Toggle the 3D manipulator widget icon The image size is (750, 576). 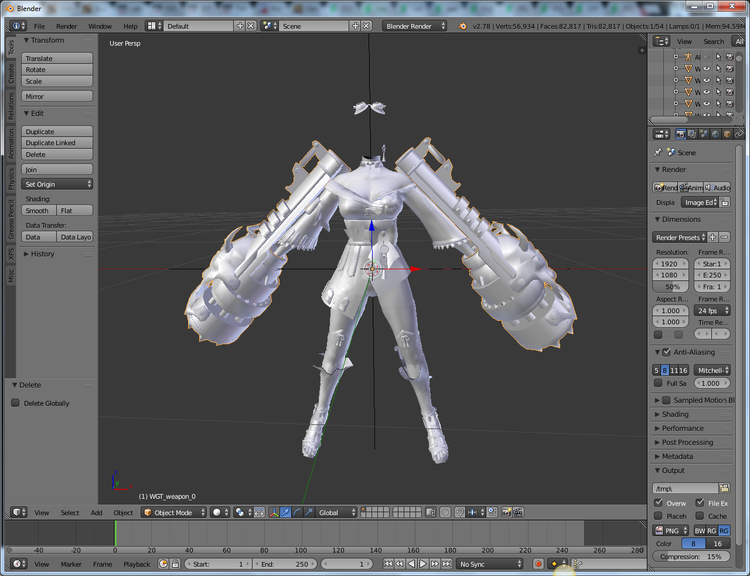pos(274,512)
